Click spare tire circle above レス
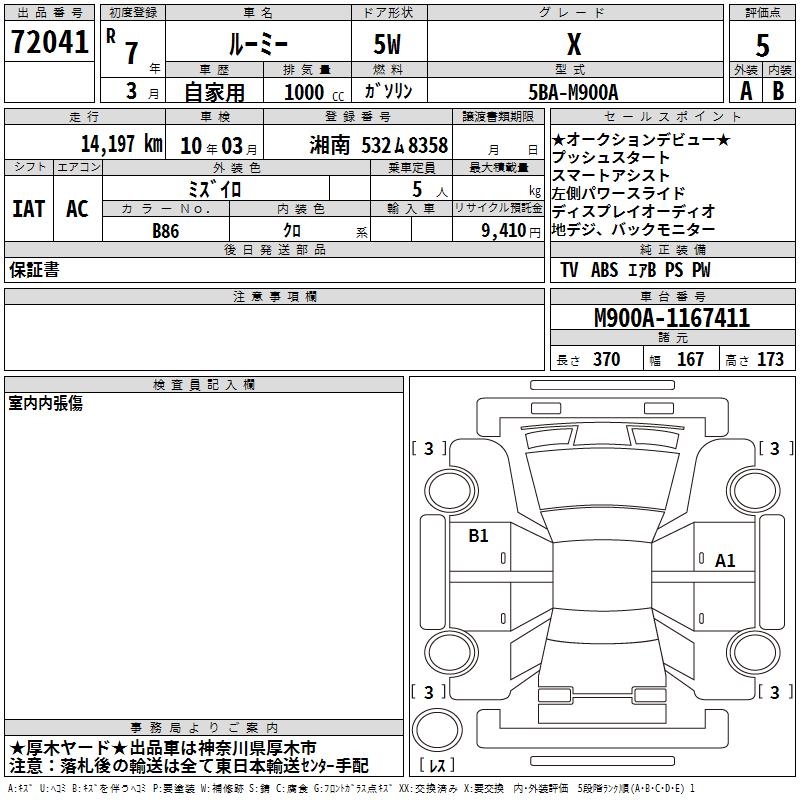 (437, 729)
